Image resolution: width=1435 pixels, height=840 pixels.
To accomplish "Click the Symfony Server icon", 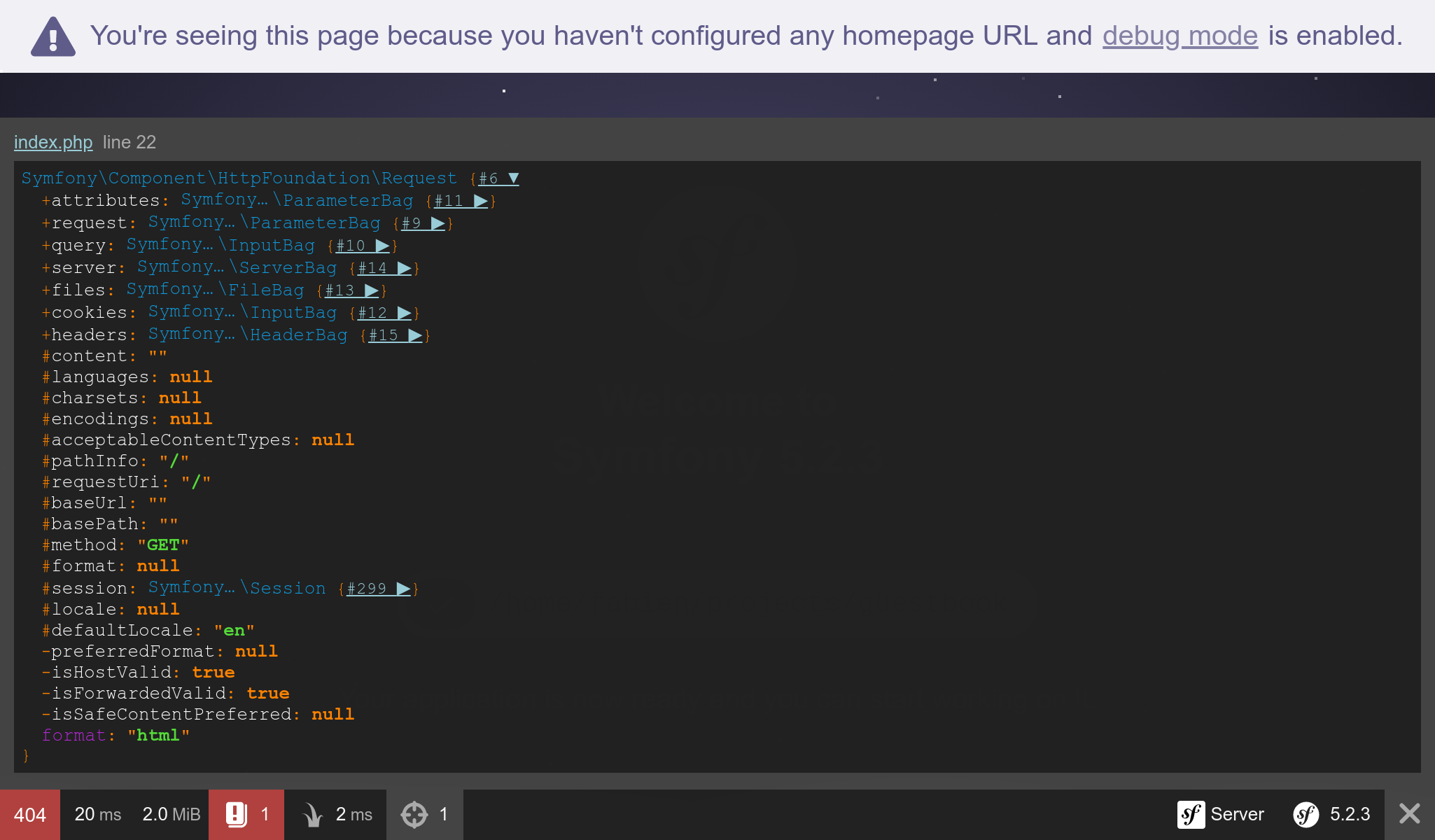I will click(x=1191, y=814).
